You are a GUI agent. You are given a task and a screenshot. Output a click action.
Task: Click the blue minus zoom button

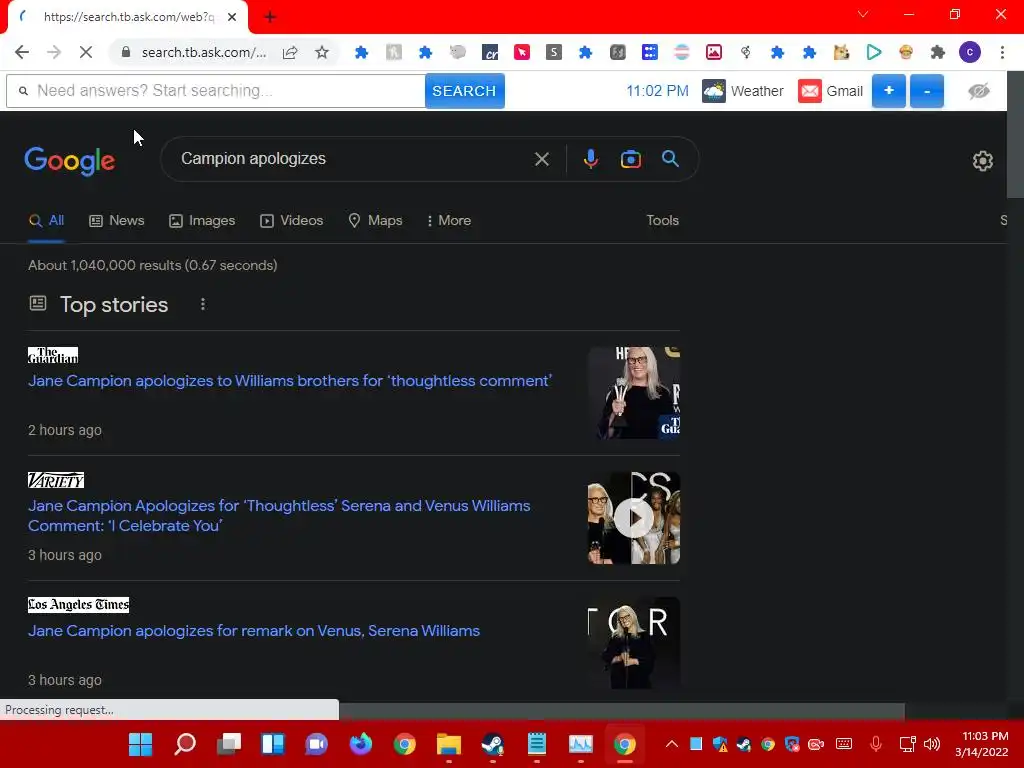(x=927, y=91)
